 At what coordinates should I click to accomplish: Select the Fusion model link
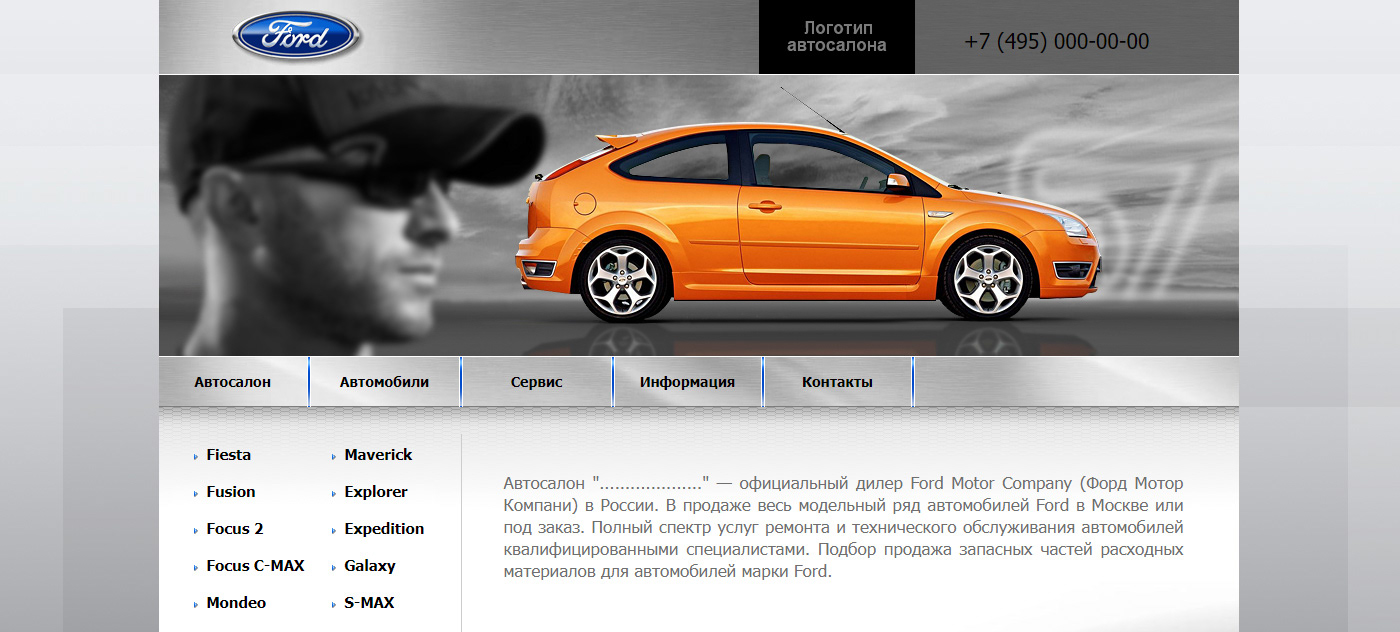point(230,492)
